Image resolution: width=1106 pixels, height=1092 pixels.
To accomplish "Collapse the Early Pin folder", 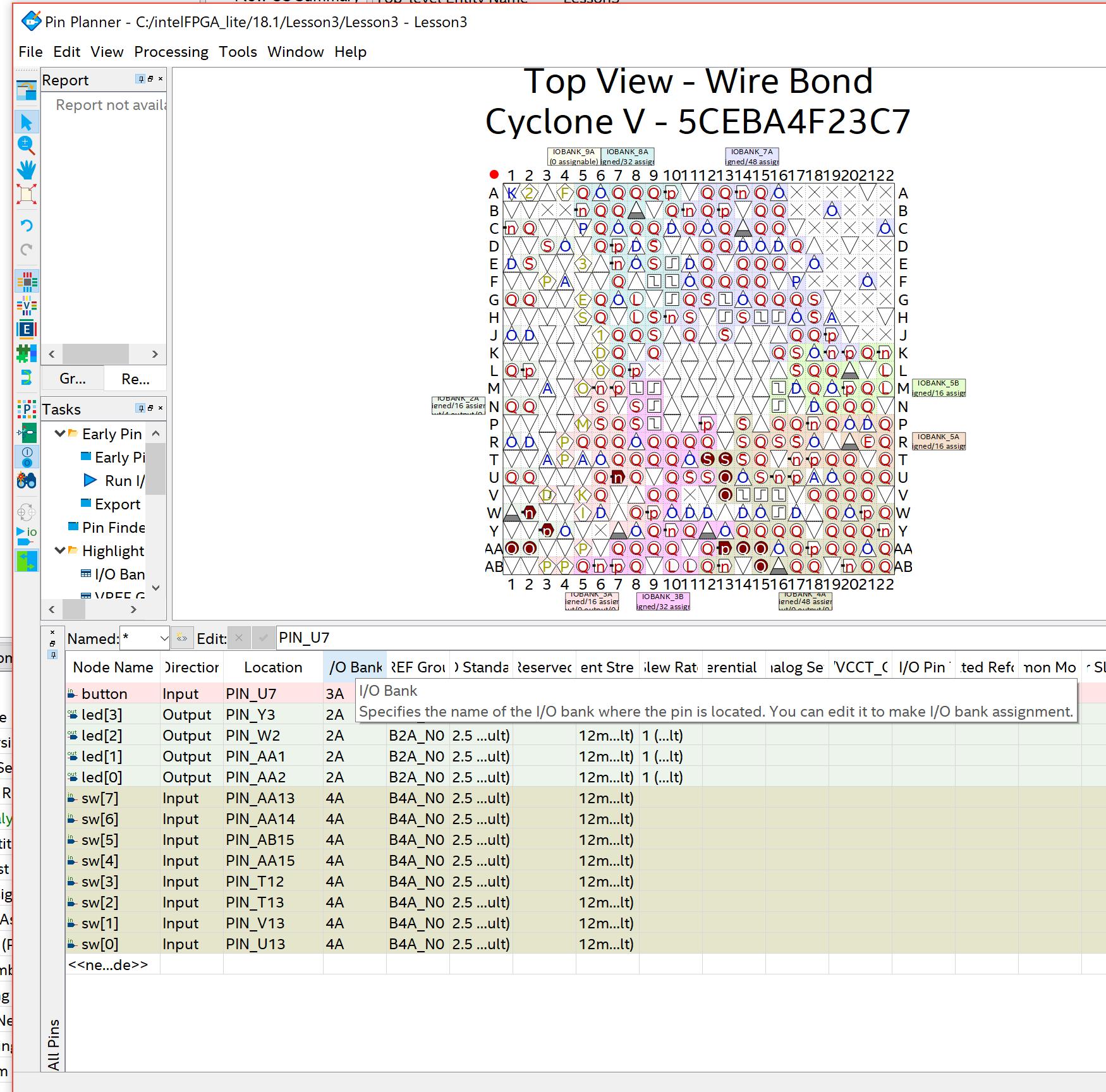I will pos(60,434).
